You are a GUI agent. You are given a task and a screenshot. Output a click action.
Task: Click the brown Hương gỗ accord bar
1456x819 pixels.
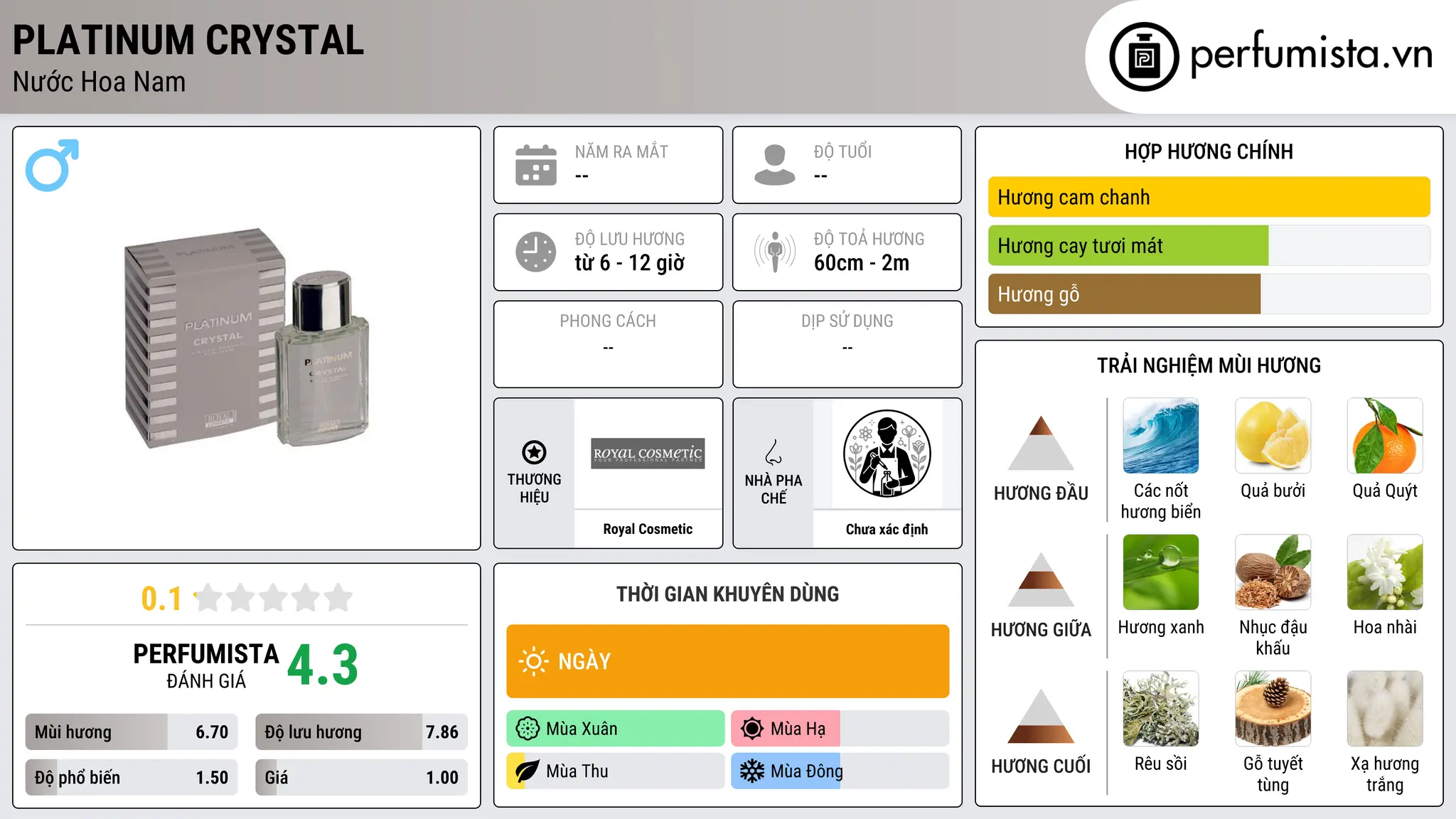pyautogui.click(x=1209, y=294)
